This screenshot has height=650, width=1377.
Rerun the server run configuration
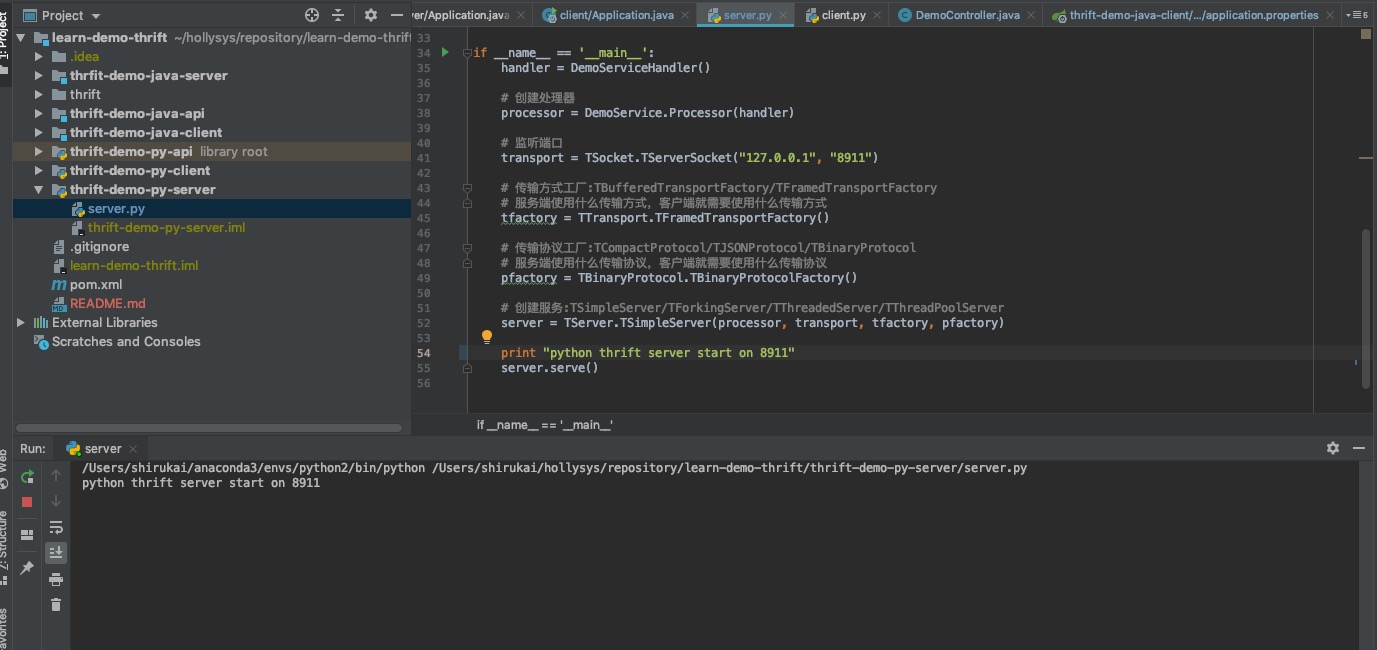[x=27, y=477]
